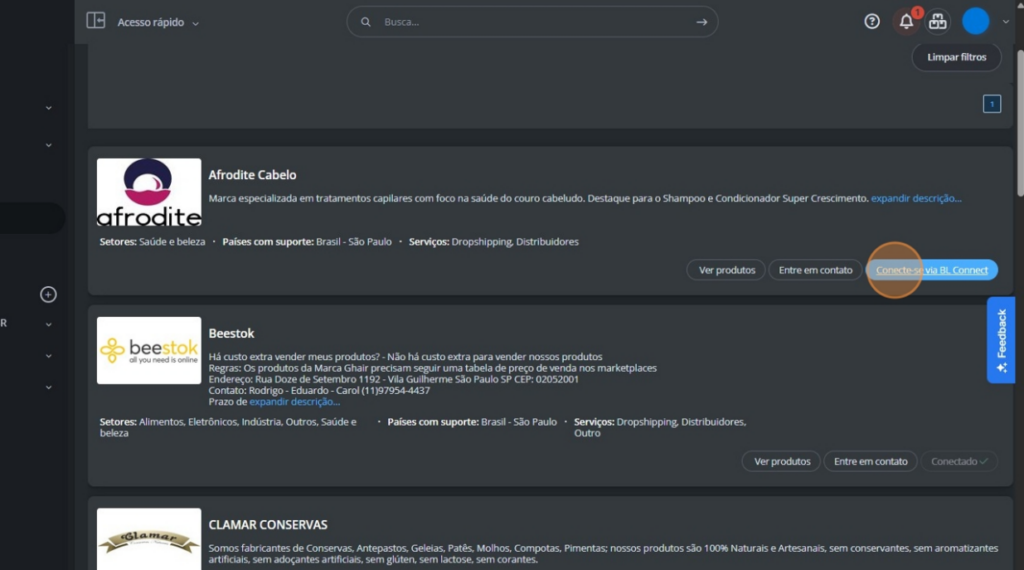Expand the Beestok description
1024x570 pixels.
point(295,402)
